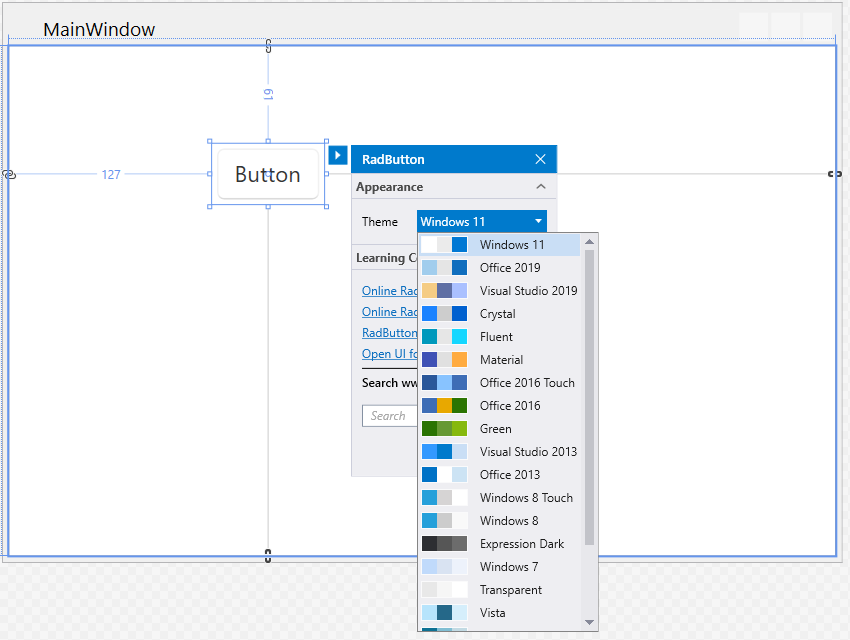This screenshot has height=640, width=850.
Task: Click the Learning Center section header
Action: click(x=386, y=258)
